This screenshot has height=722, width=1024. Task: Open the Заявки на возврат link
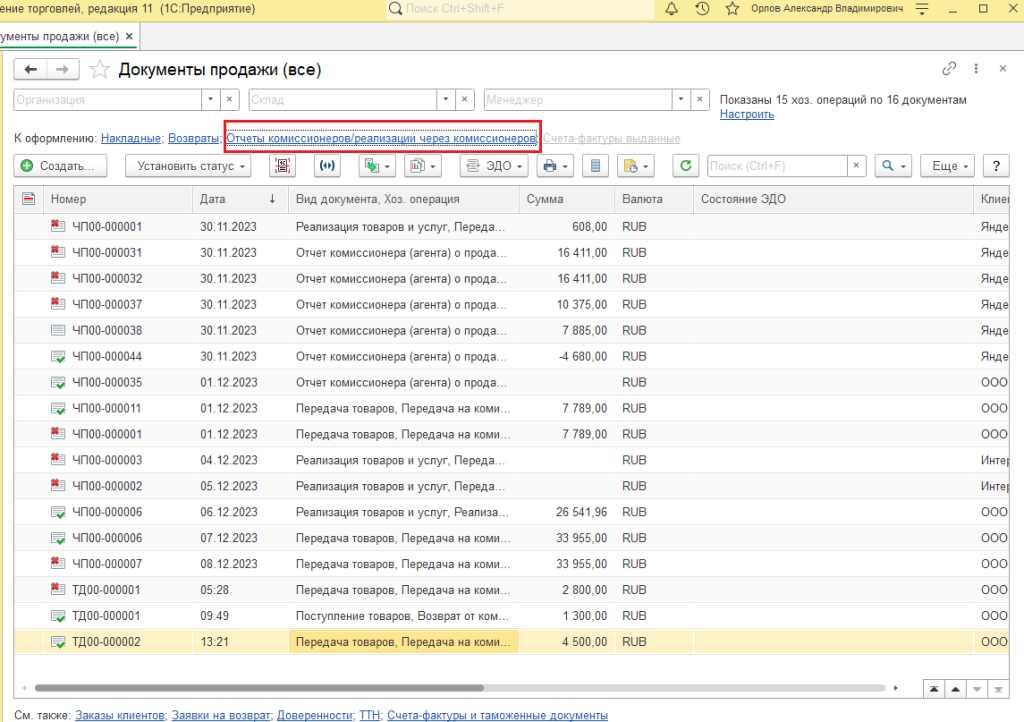coord(221,715)
